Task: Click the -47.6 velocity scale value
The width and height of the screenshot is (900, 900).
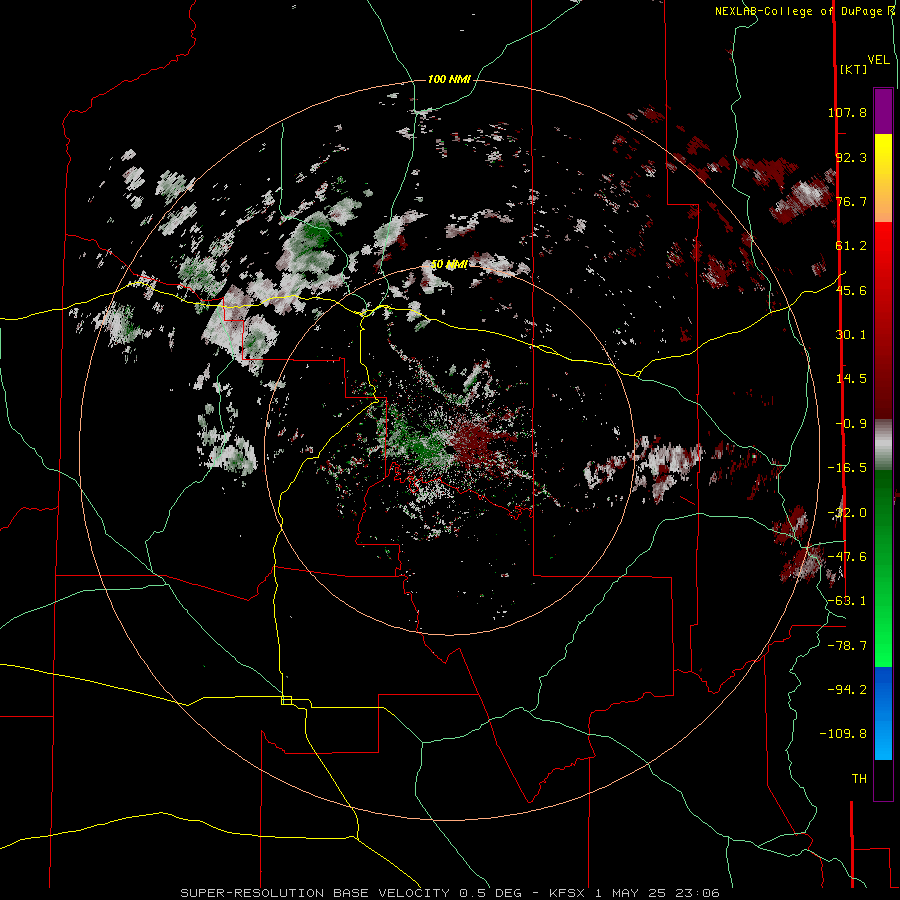Action: coord(847,557)
